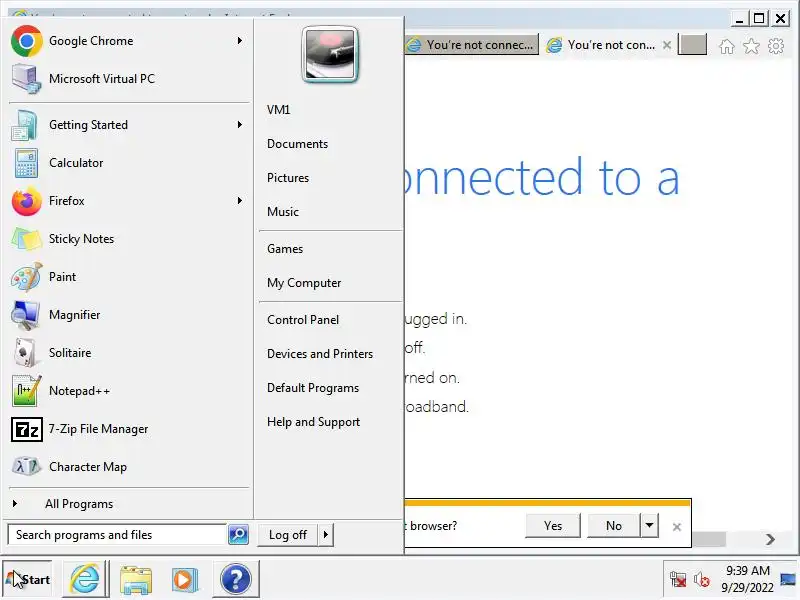Open the Magnifier tool
Screen dimensions: 800x600
[x=128, y=315]
